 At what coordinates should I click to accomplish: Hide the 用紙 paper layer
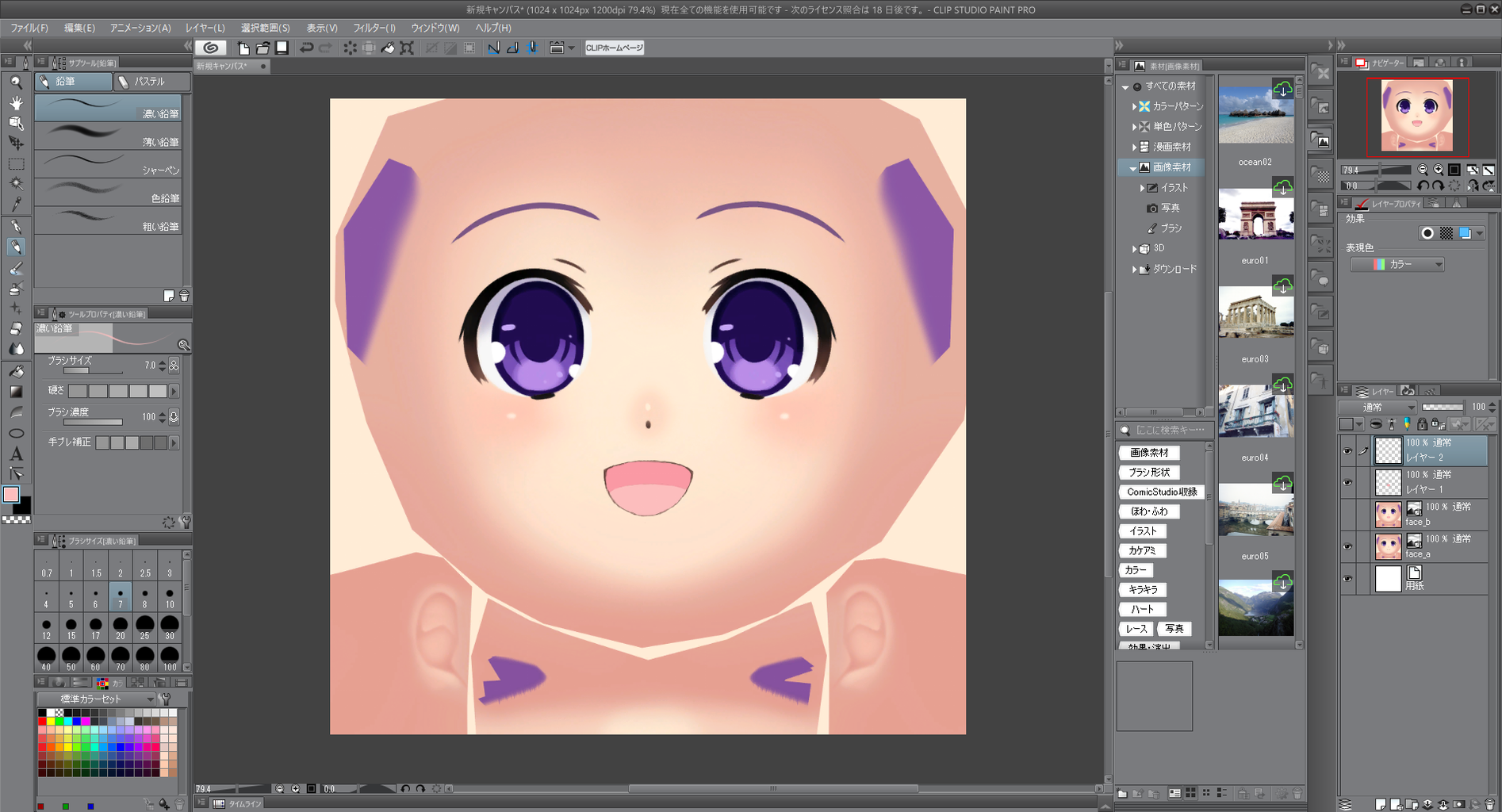tap(1347, 579)
